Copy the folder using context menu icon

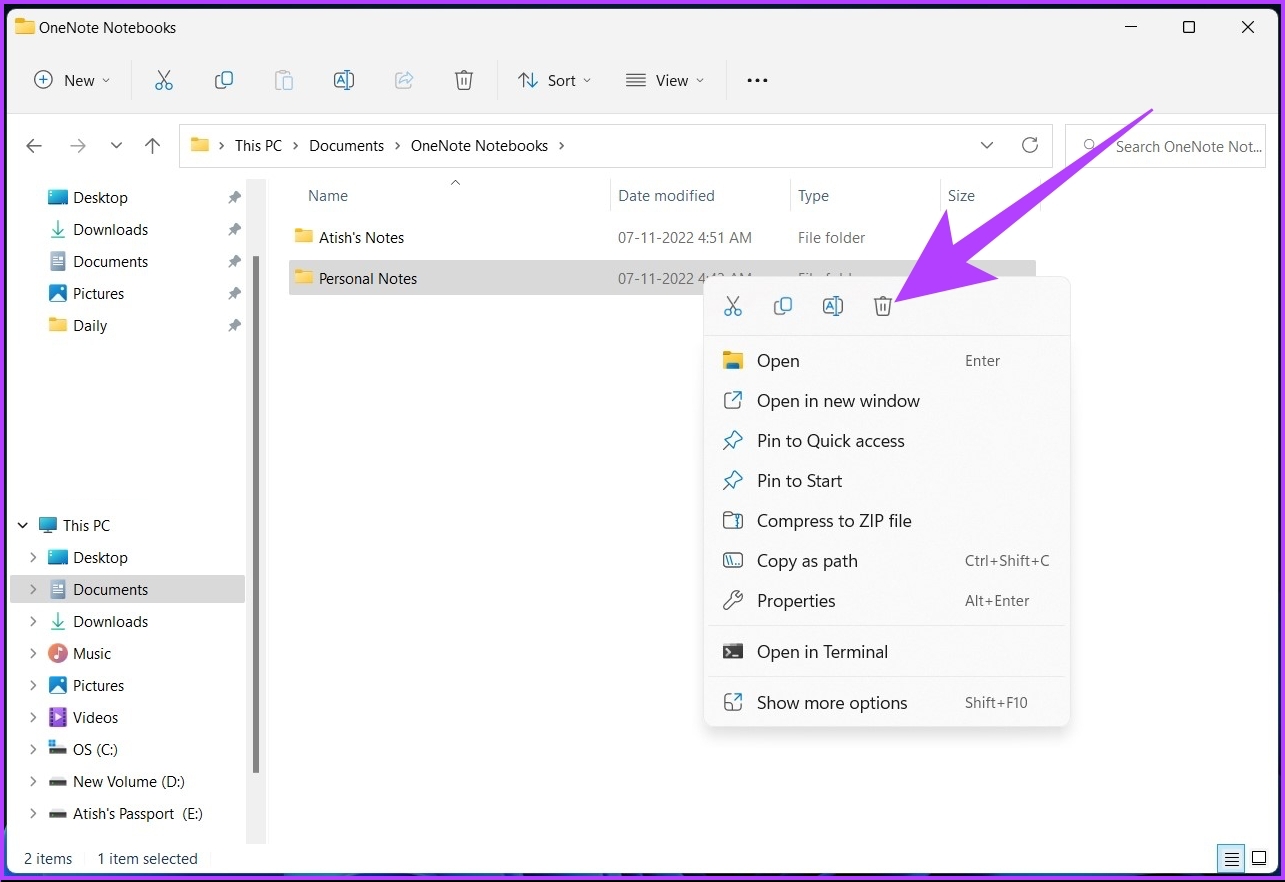783,305
